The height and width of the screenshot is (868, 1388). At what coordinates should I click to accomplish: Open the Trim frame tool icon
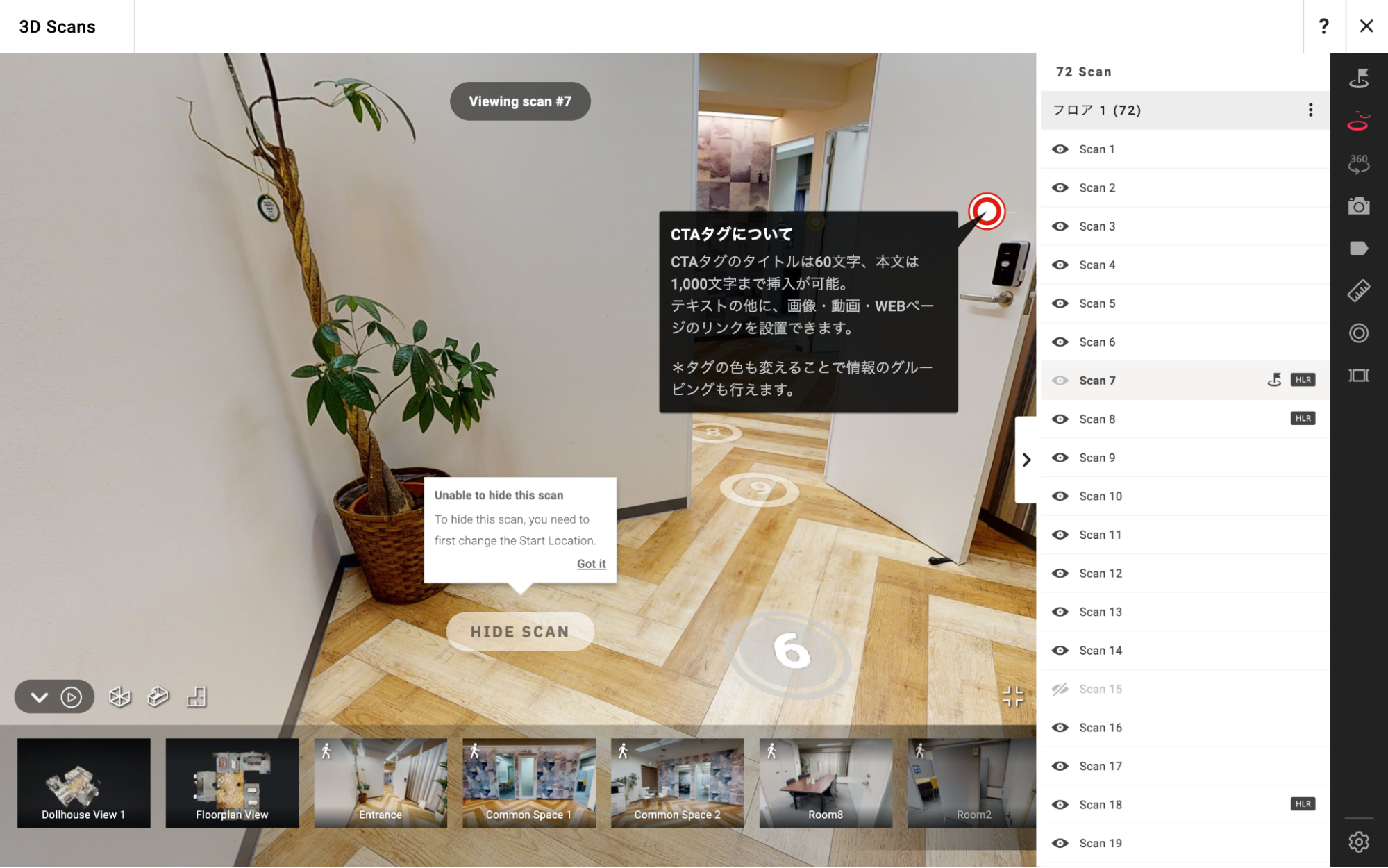pyautogui.click(x=1358, y=376)
